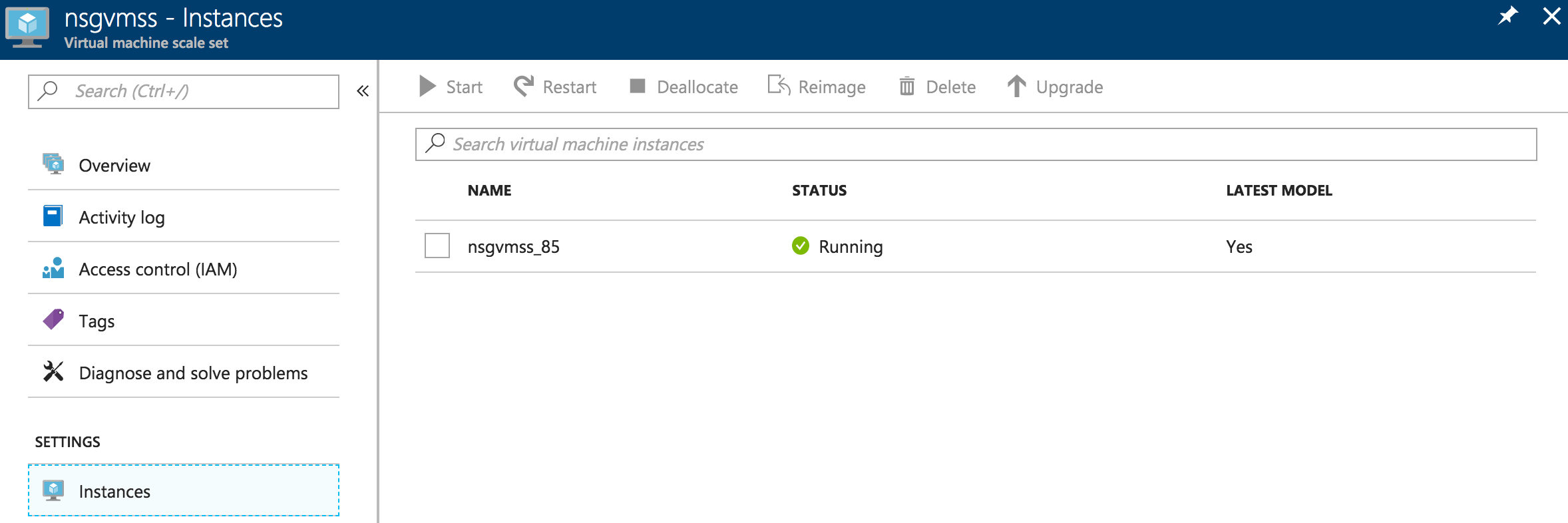Sort by the STATUS column header
Image resolution: width=1568 pixels, height=523 pixels.
pos(819,190)
